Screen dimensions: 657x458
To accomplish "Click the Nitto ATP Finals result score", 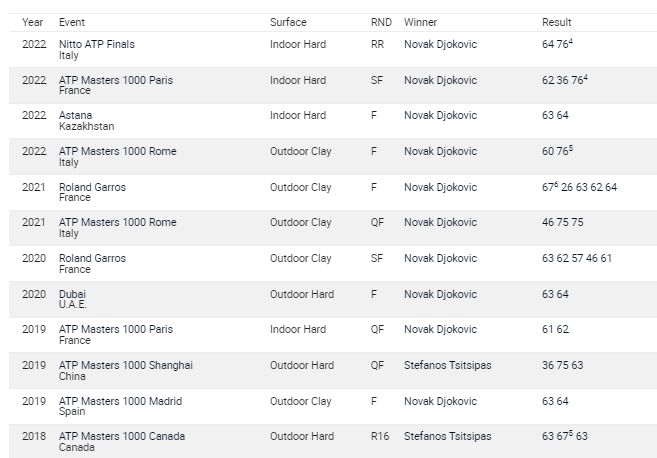I will coord(564,44).
